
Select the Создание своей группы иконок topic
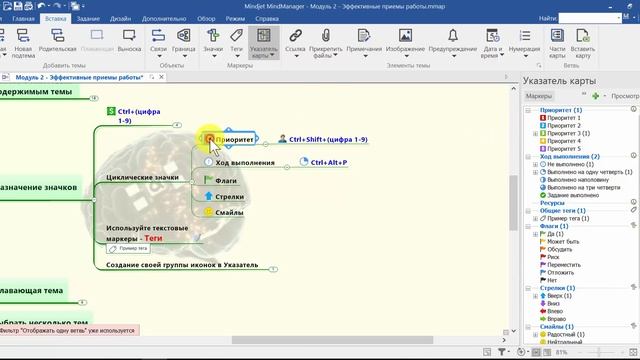[182, 265]
